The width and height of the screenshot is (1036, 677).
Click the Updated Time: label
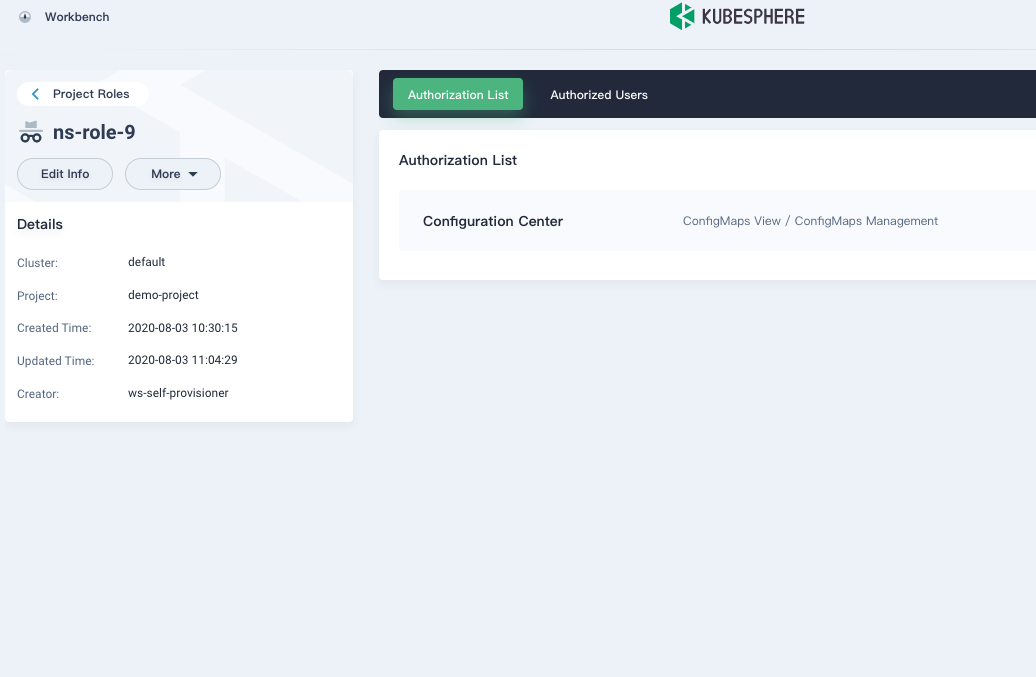coord(56,361)
